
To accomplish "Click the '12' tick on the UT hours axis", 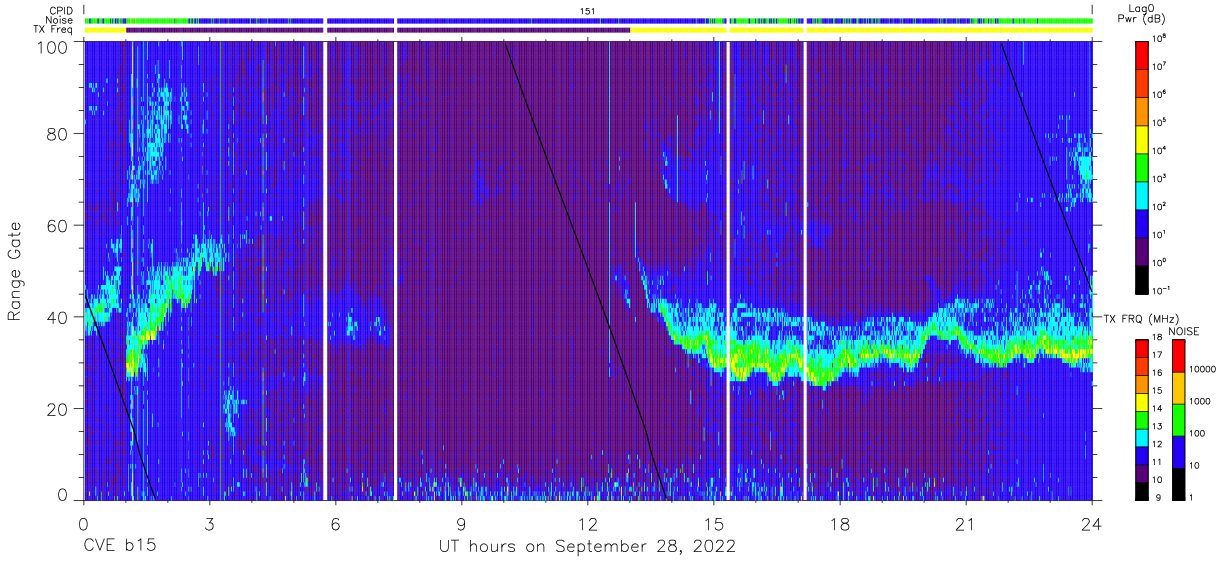I will pos(588,523).
